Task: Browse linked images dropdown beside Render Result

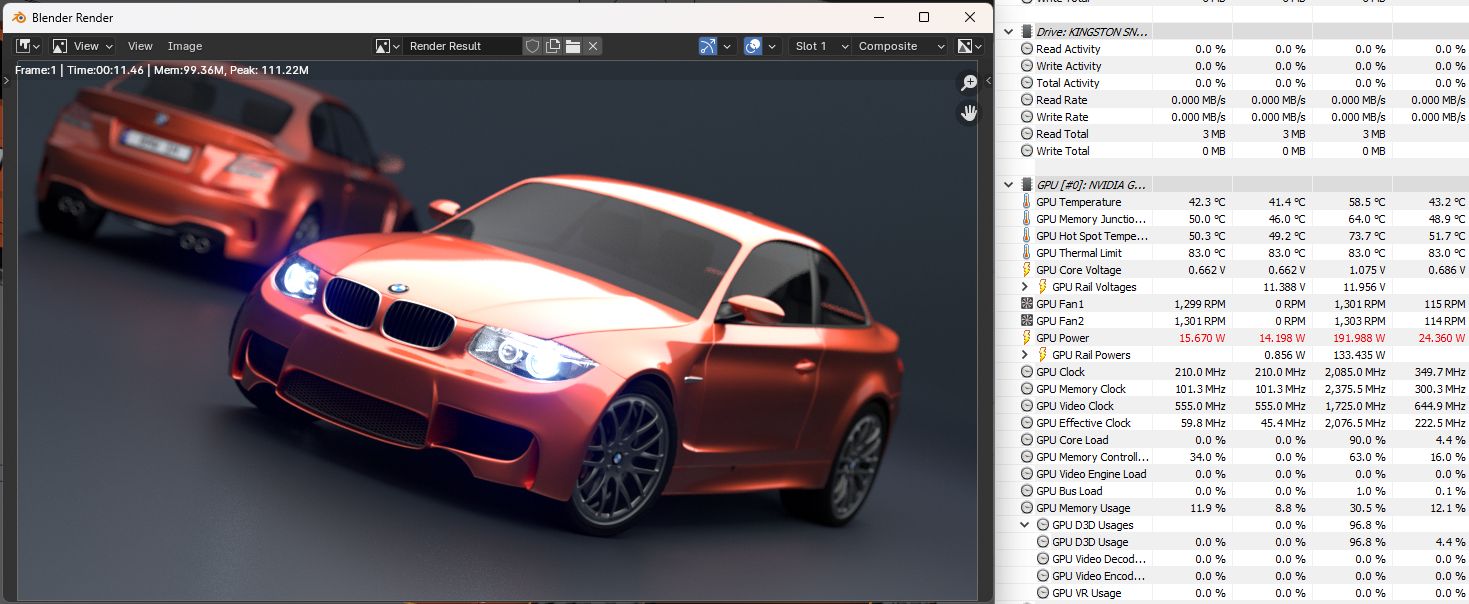Action: [388, 46]
